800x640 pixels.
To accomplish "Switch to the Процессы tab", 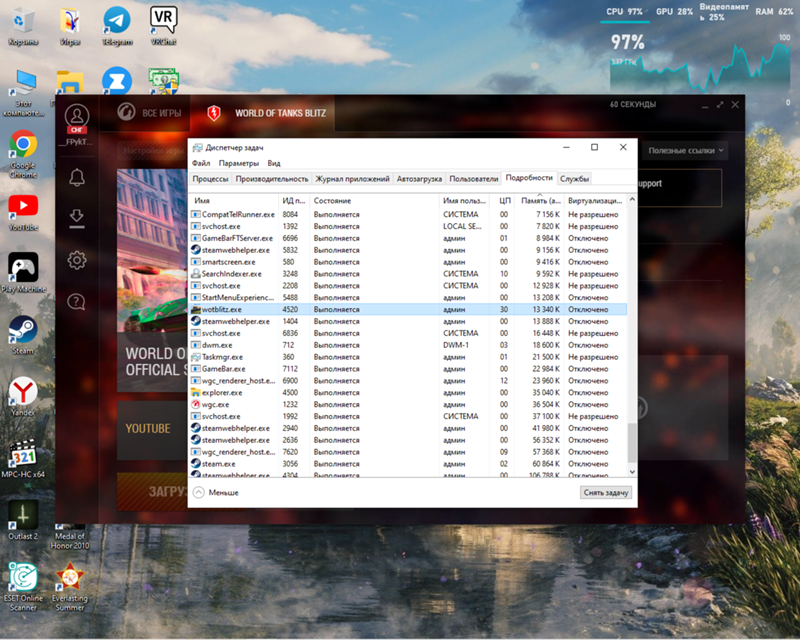I will (210, 179).
